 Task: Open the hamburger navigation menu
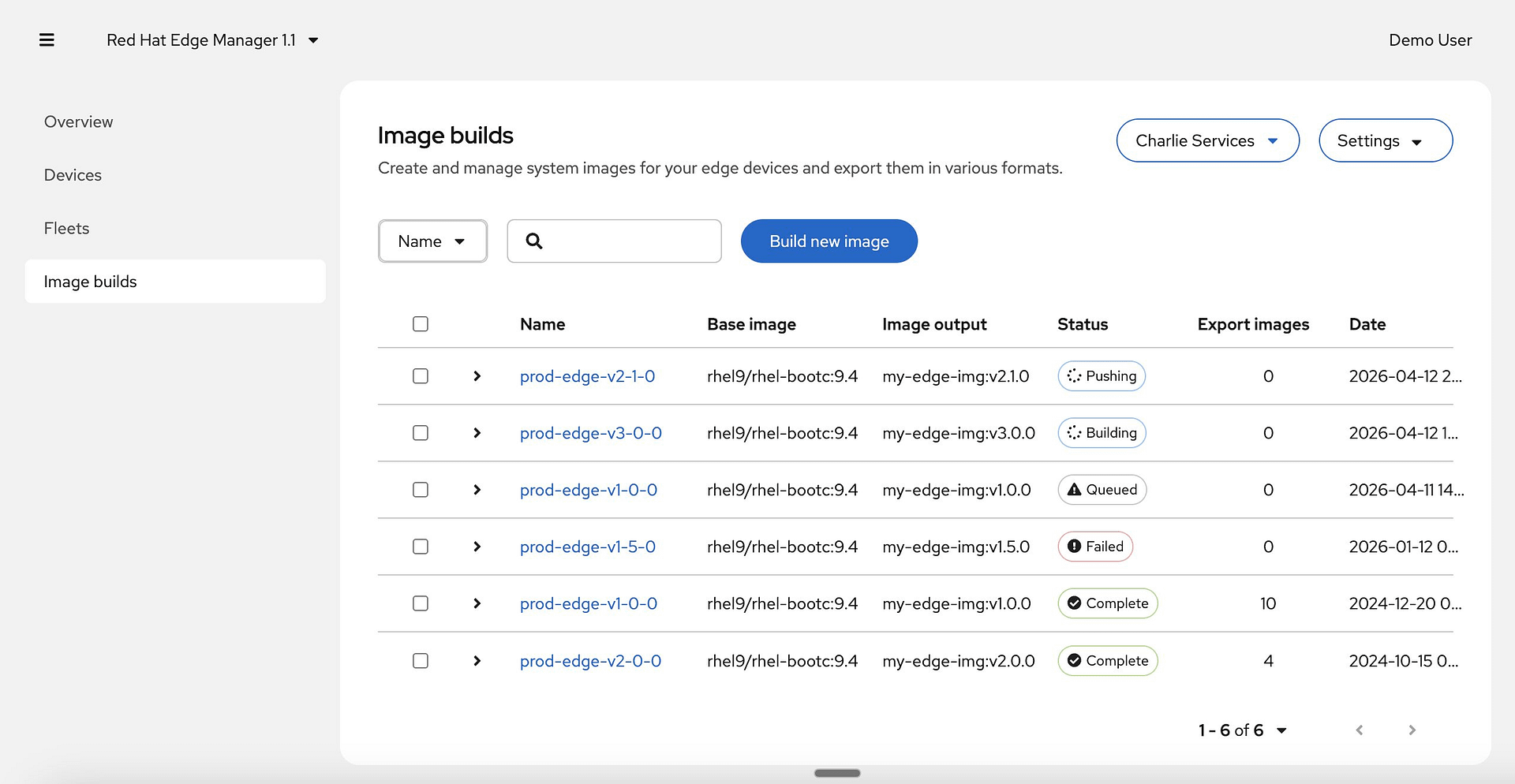(x=47, y=40)
